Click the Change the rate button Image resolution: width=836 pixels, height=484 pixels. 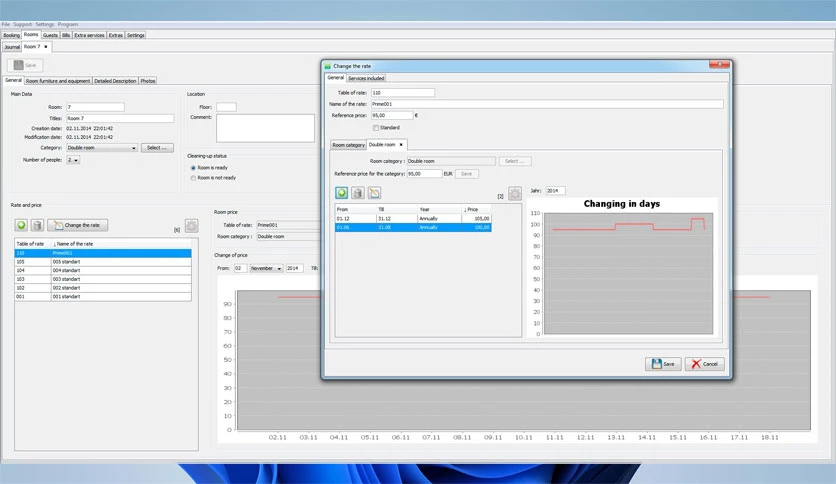(x=77, y=225)
